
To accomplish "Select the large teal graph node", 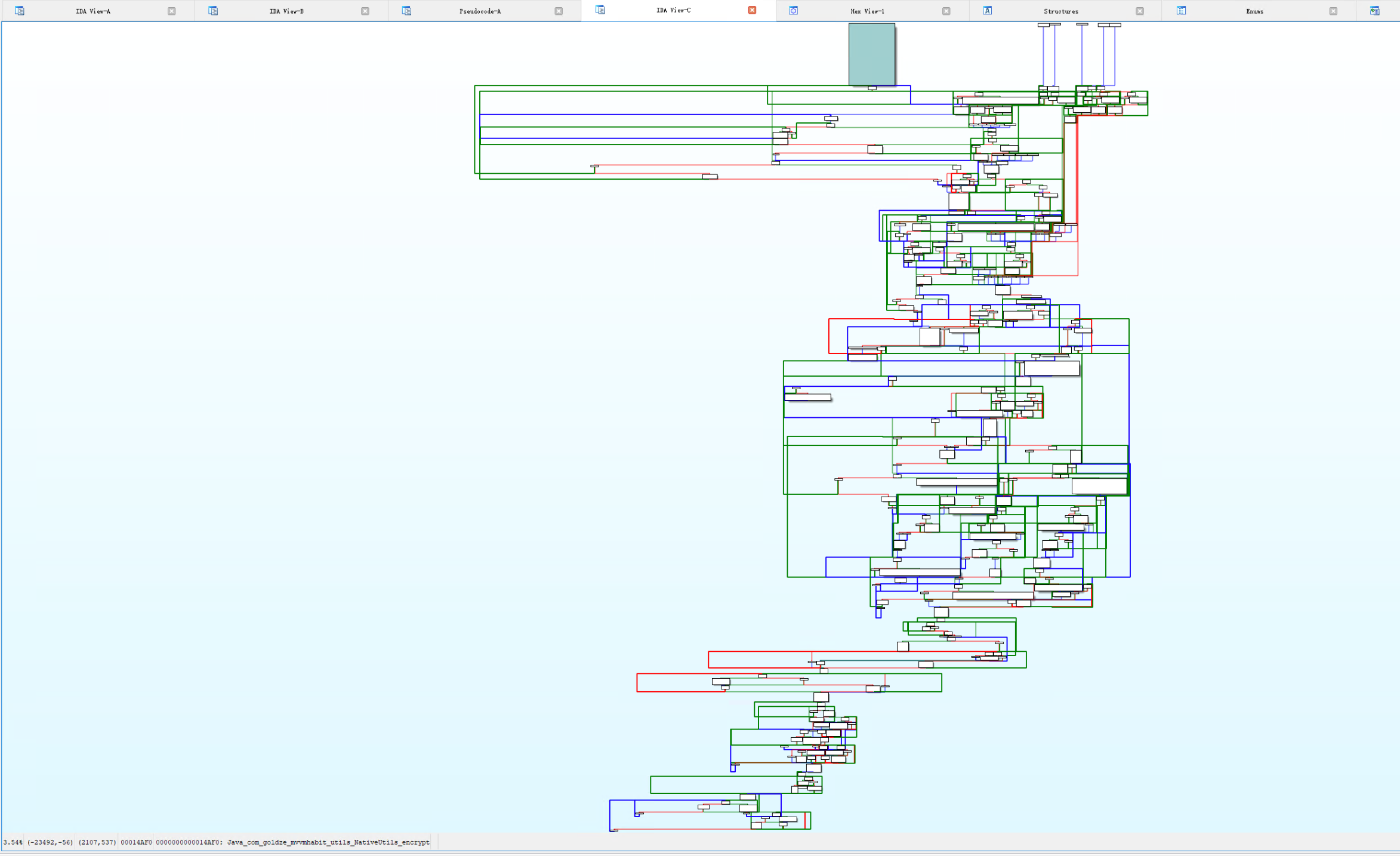I will (871, 54).
